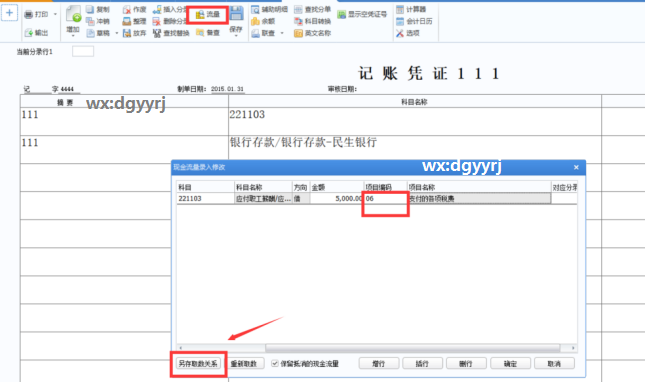The image size is (645, 383).
Task: Expand the 增加 dropdown arrow
Action: pyautogui.click(x=73, y=36)
